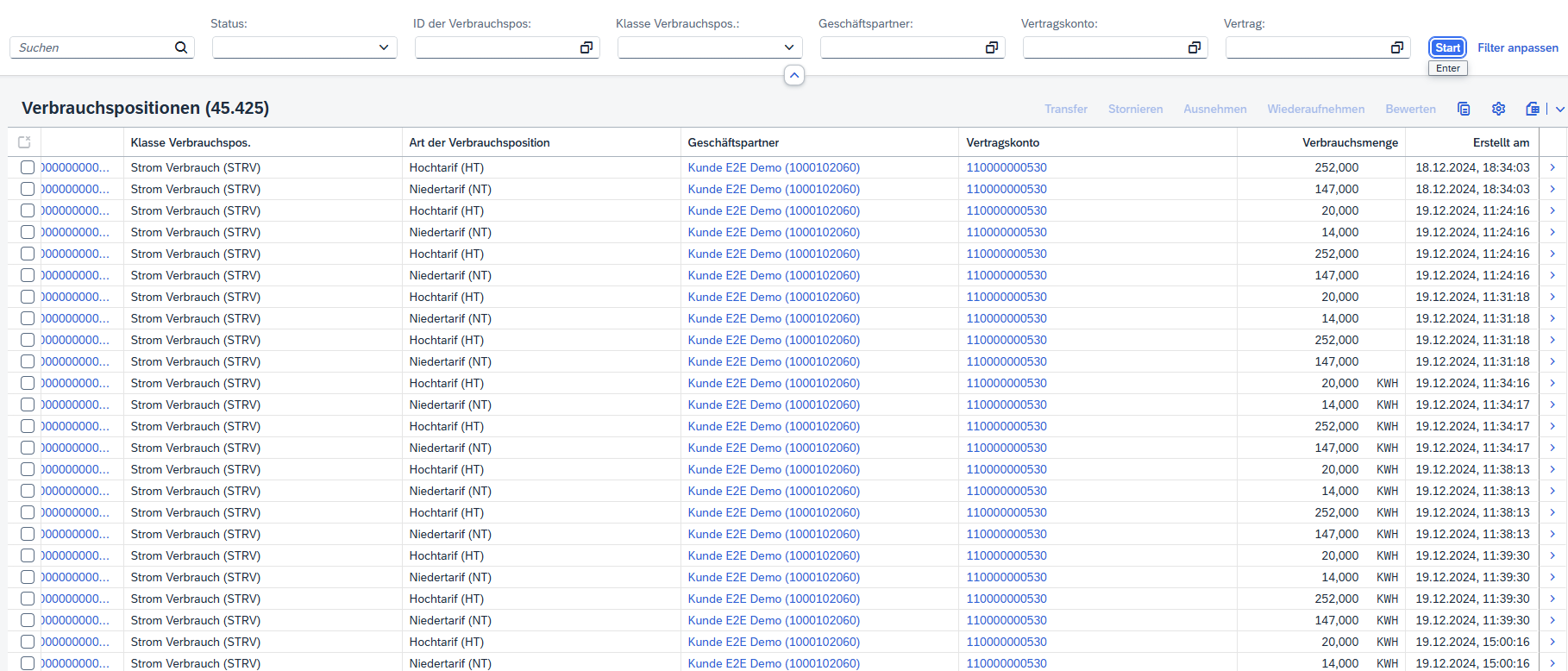Export table to spreadsheet icon
Viewport: 1568px width, 671px height.
point(1533,109)
